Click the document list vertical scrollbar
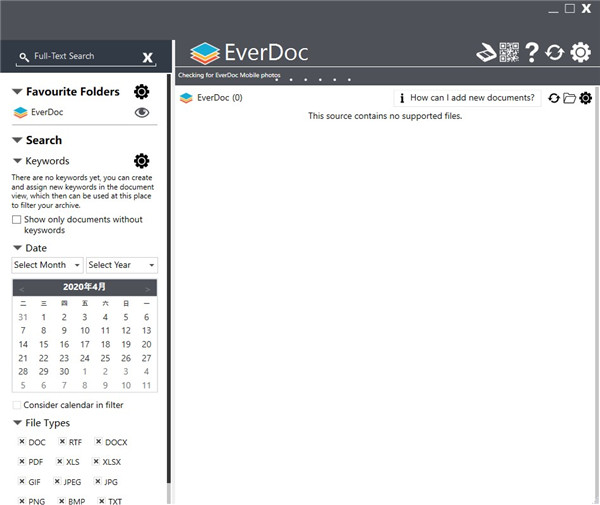The height and width of the screenshot is (505, 600). click(597, 295)
